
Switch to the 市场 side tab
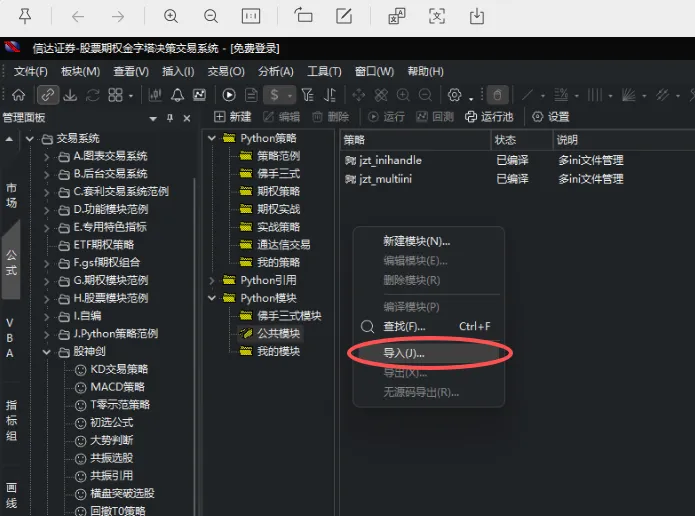(11, 195)
